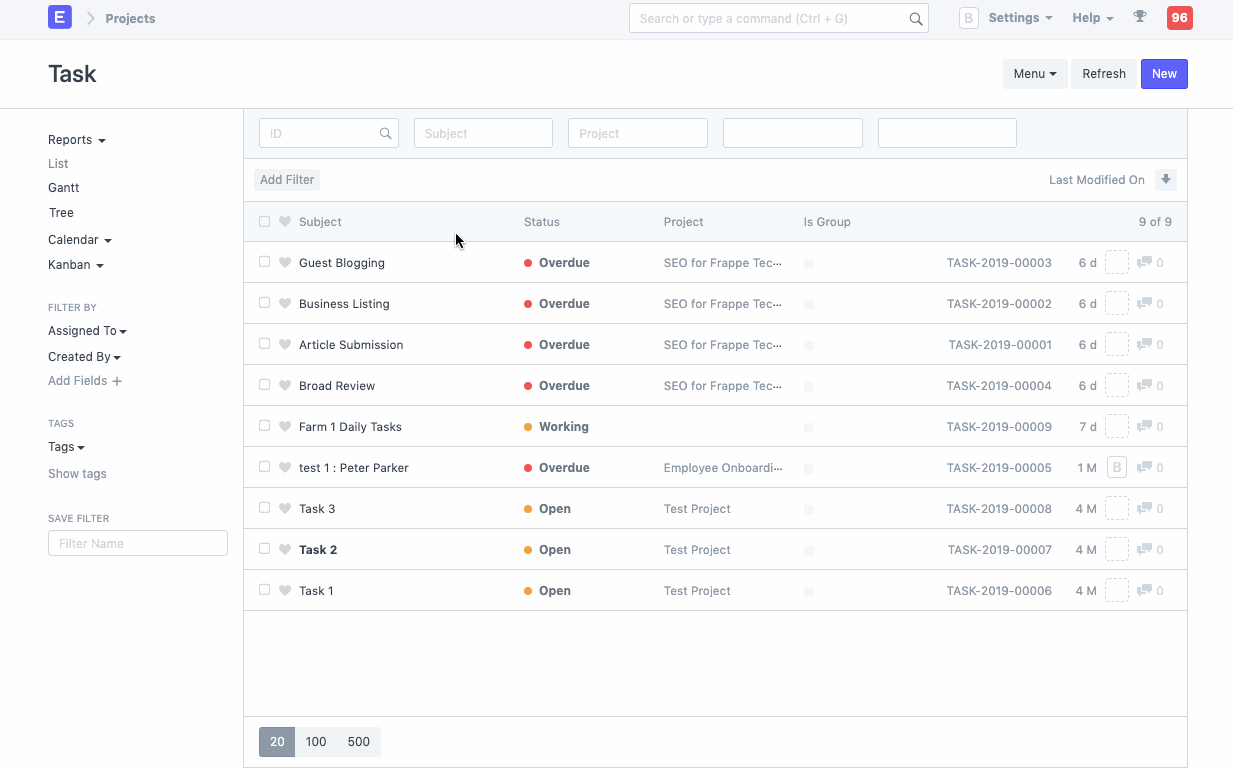
Task: Click the New button to create a task
Action: tap(1163, 73)
